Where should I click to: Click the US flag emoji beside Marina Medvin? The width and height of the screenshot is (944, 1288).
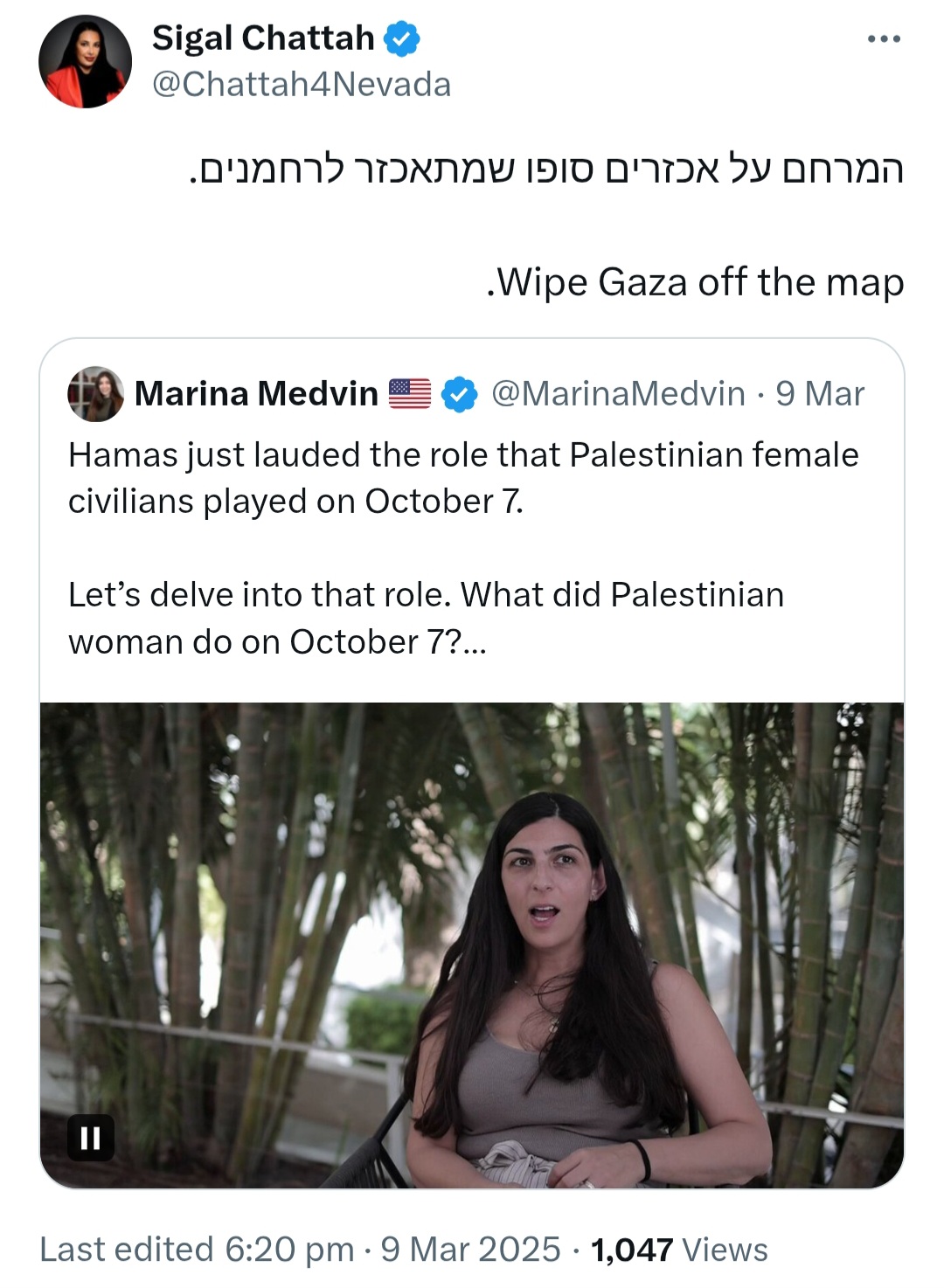410,394
